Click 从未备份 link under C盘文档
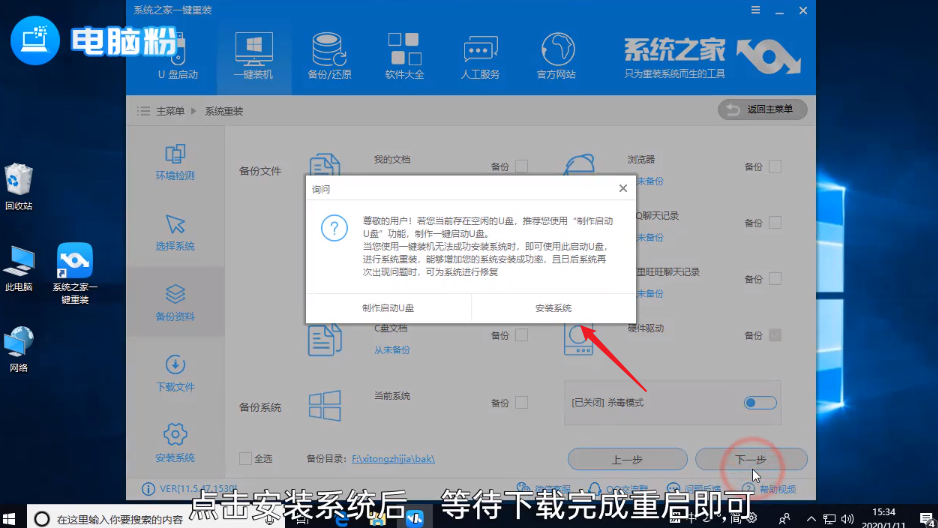 [x=392, y=350]
